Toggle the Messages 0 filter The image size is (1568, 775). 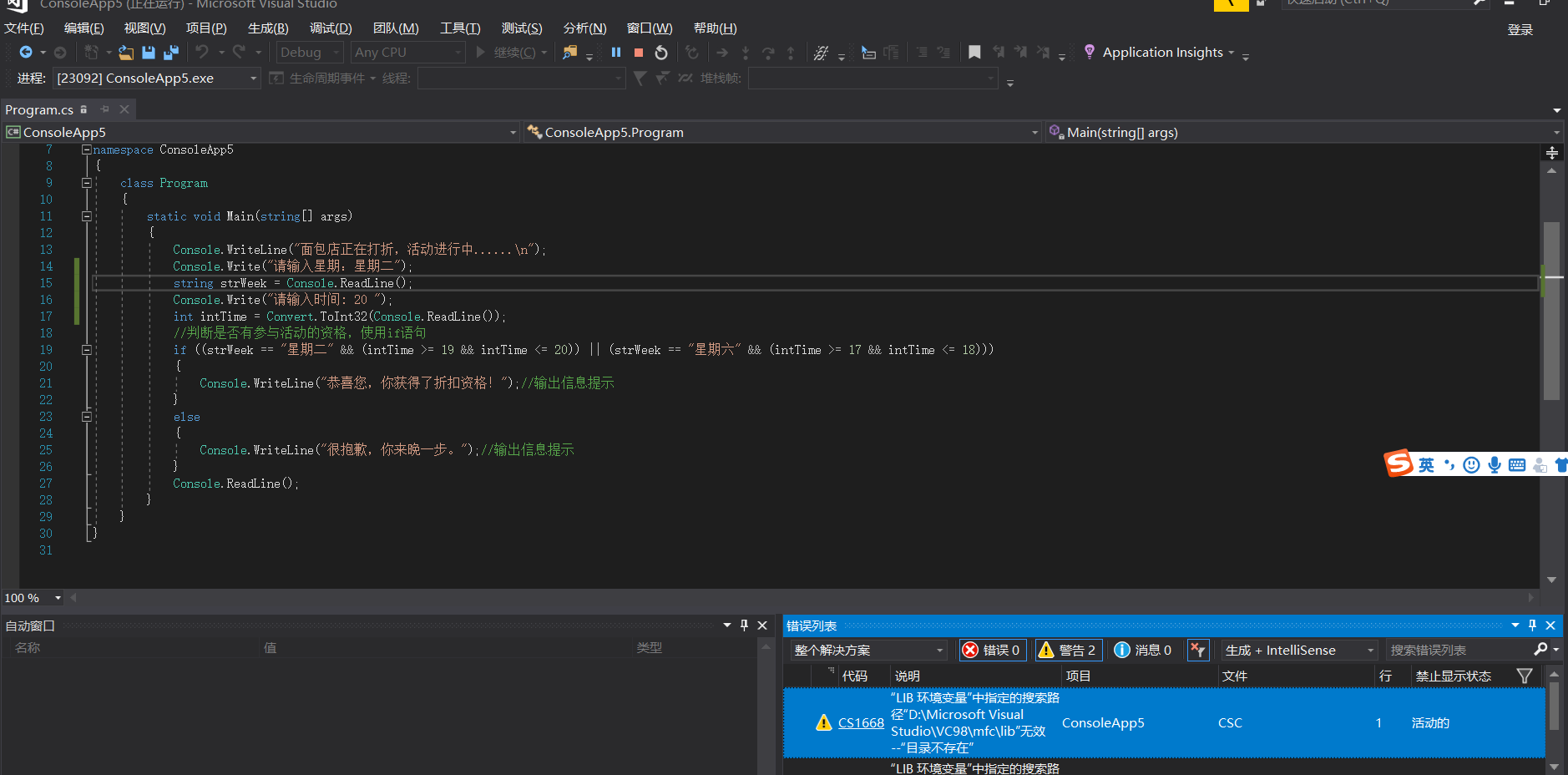tap(1144, 650)
